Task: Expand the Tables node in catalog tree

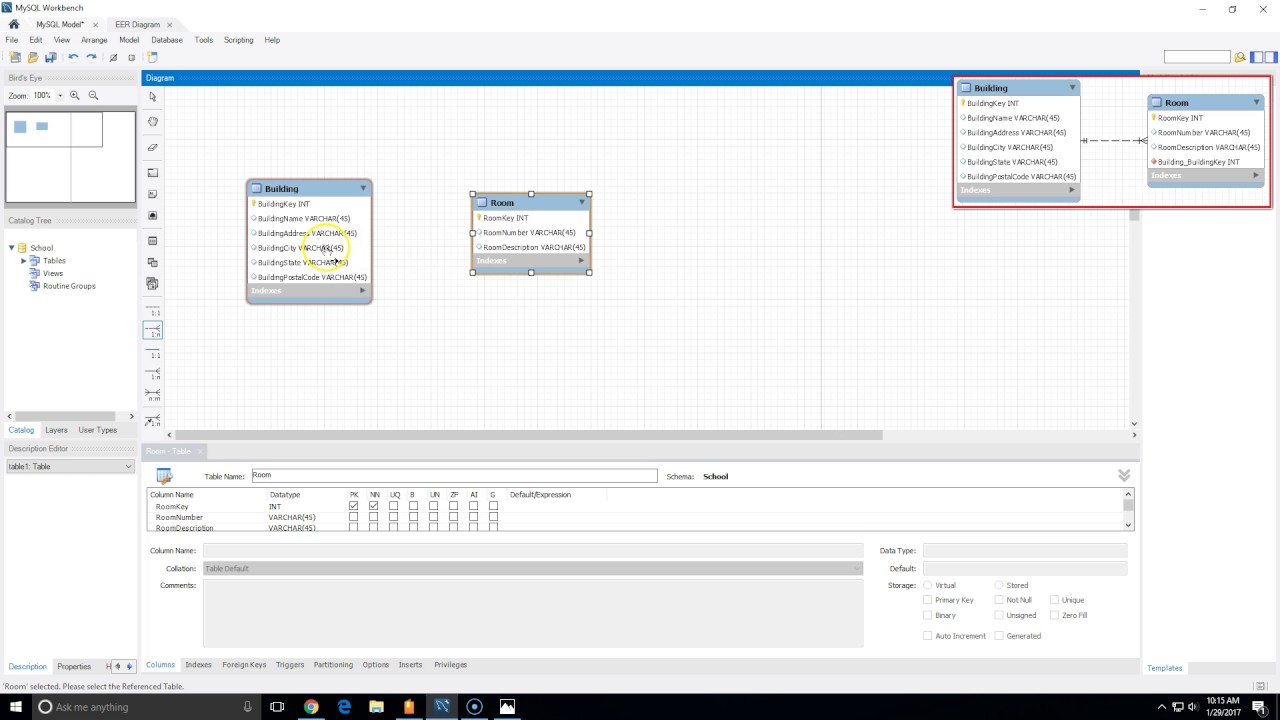Action: (24, 261)
